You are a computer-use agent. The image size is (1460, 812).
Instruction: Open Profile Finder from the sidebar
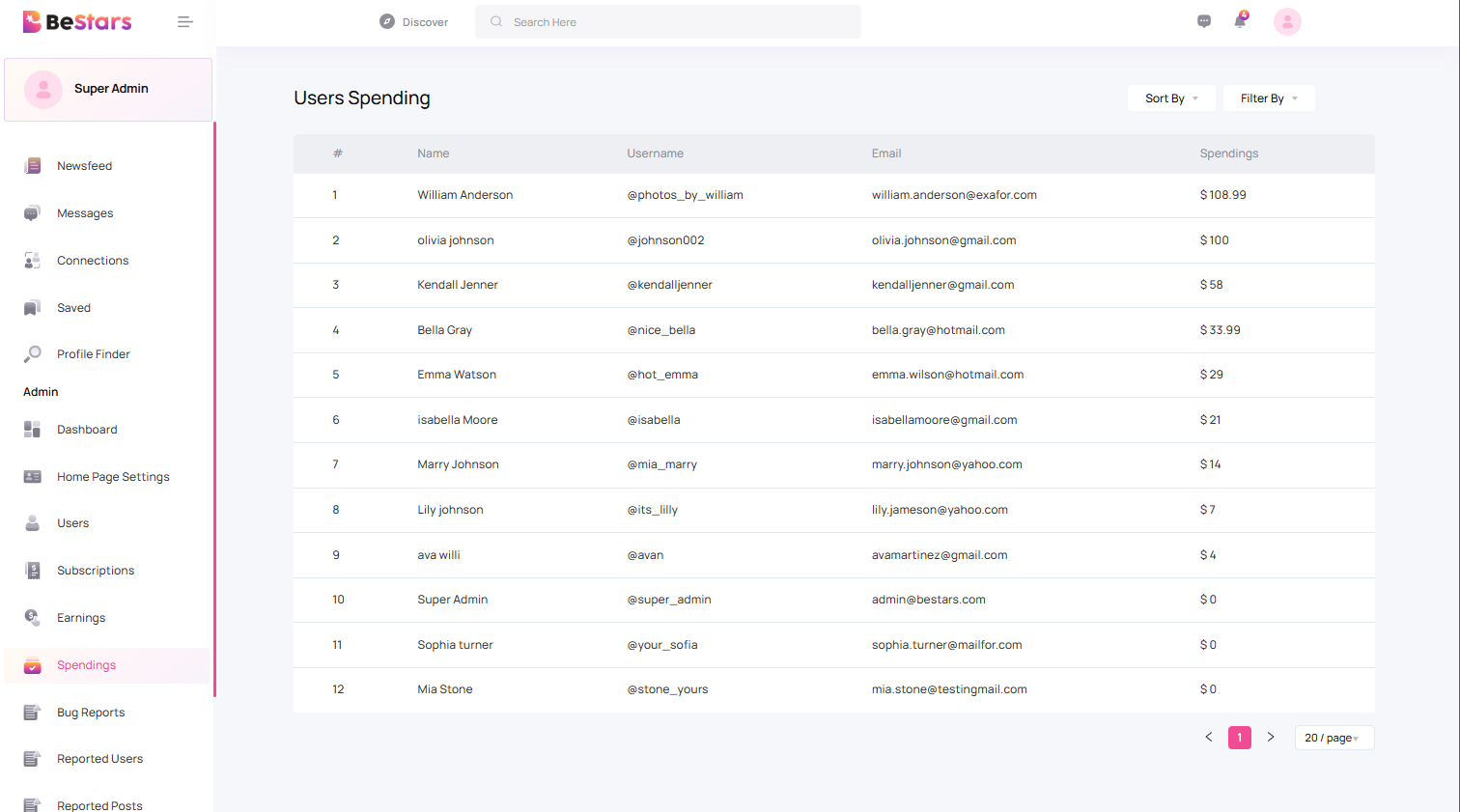[x=93, y=354]
